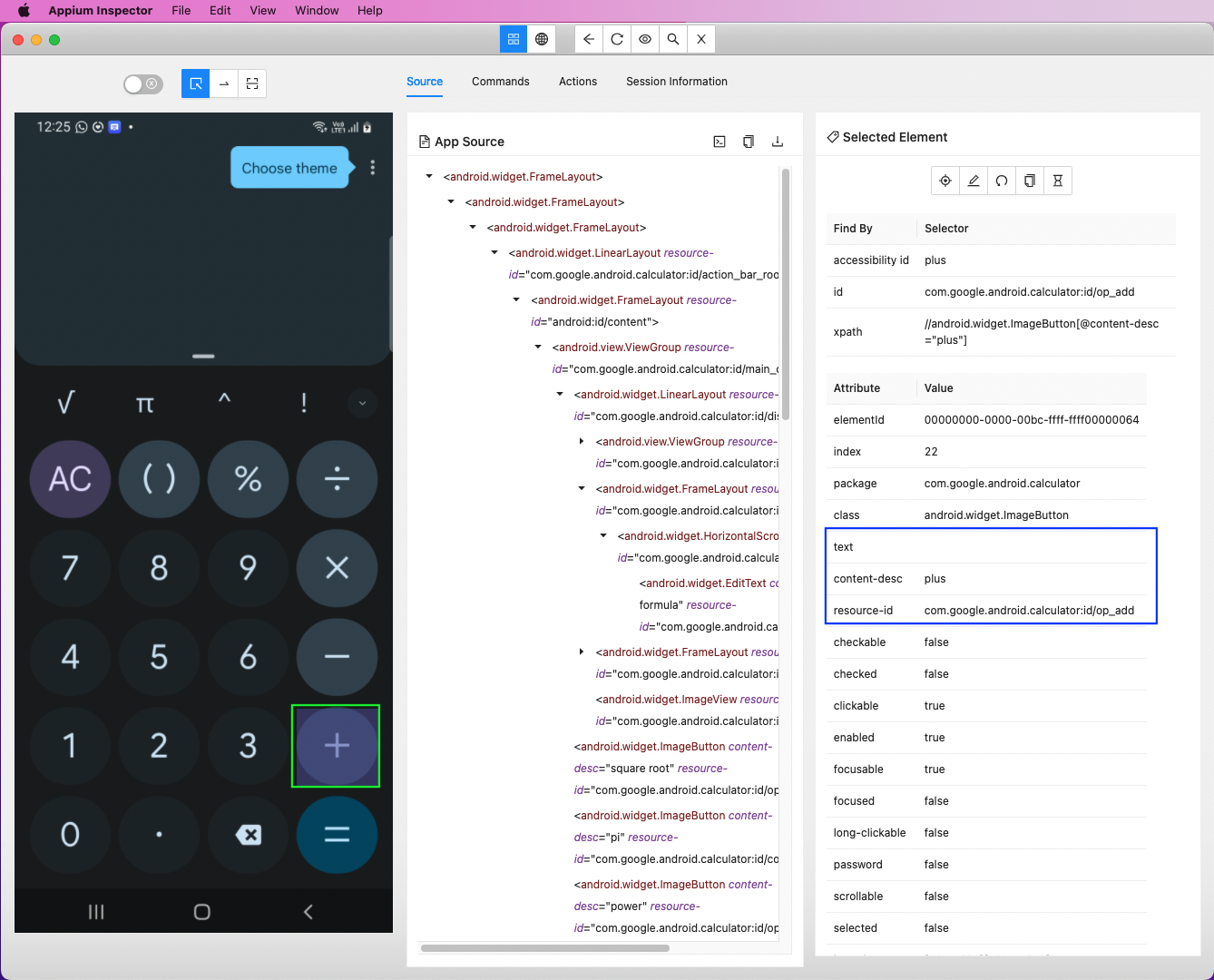Select the native element selection mode tool
The height and width of the screenshot is (980, 1214).
coord(195,83)
